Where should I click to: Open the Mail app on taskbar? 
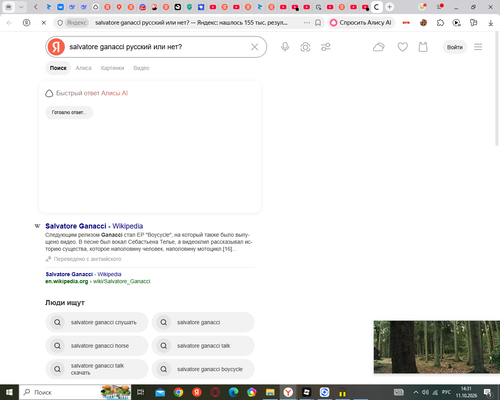point(160,392)
